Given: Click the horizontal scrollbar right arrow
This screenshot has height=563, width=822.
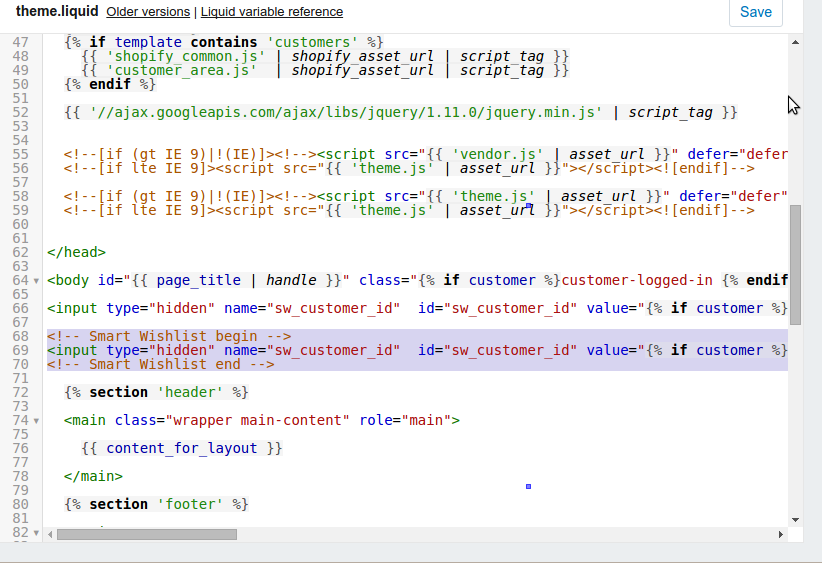Looking at the screenshot, I should (781, 534).
